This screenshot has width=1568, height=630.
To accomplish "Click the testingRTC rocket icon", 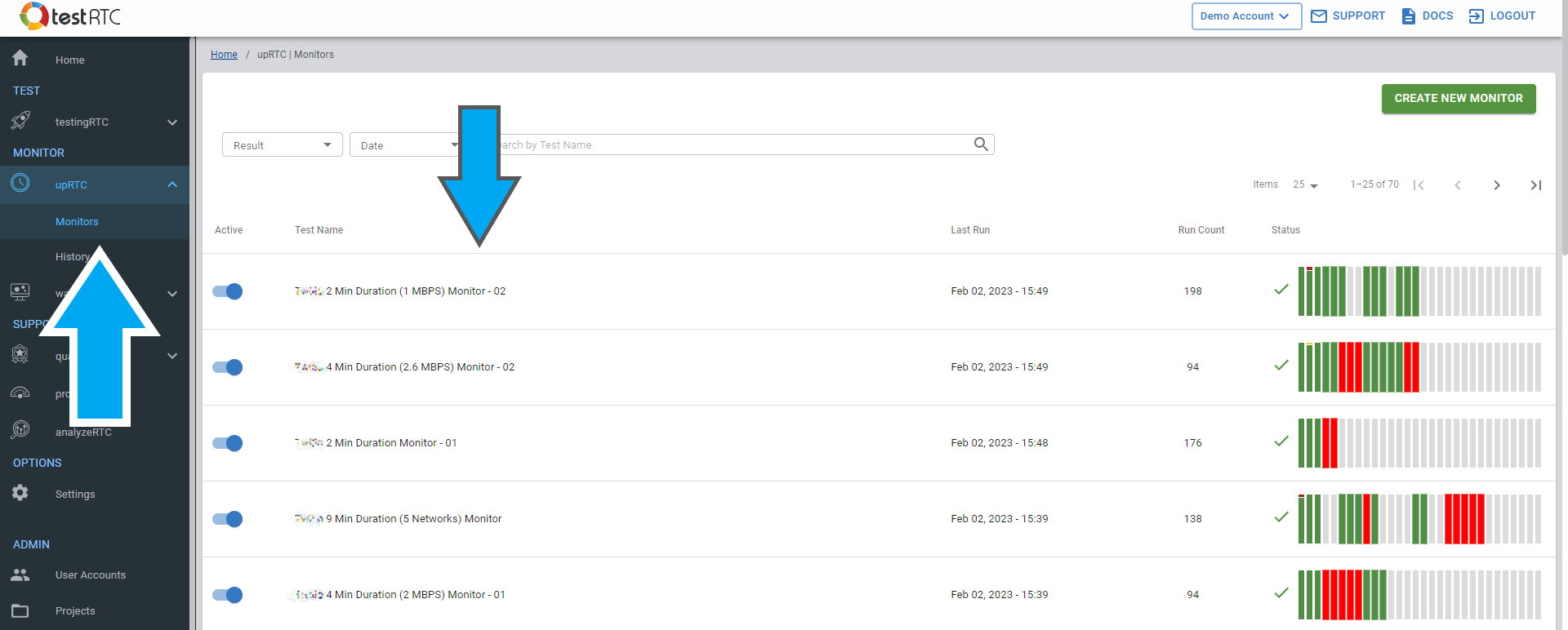I will click(x=20, y=121).
